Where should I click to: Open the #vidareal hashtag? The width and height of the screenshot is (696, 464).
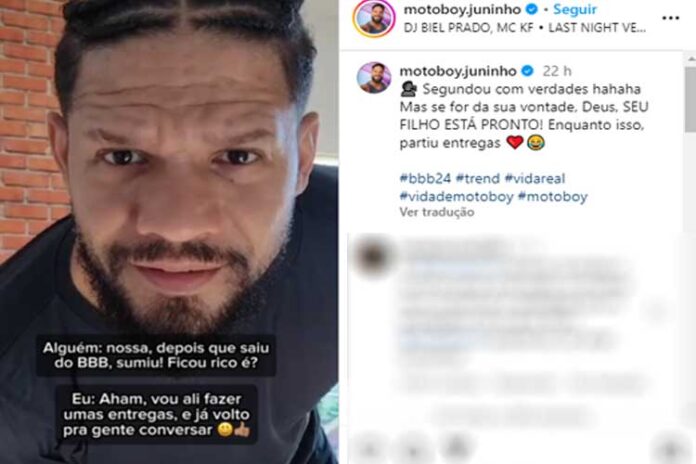click(x=535, y=178)
